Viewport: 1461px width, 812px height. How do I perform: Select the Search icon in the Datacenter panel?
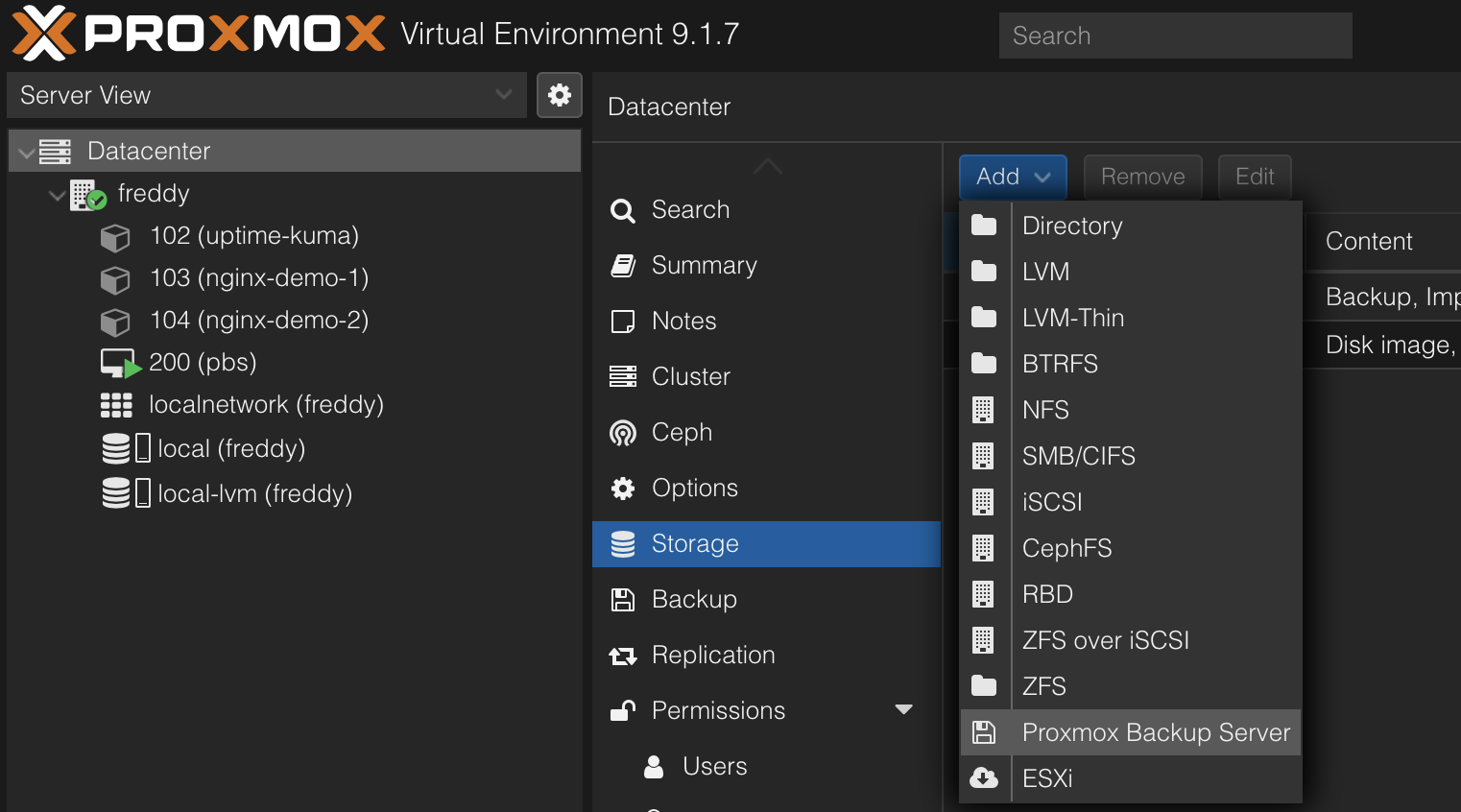pos(622,209)
